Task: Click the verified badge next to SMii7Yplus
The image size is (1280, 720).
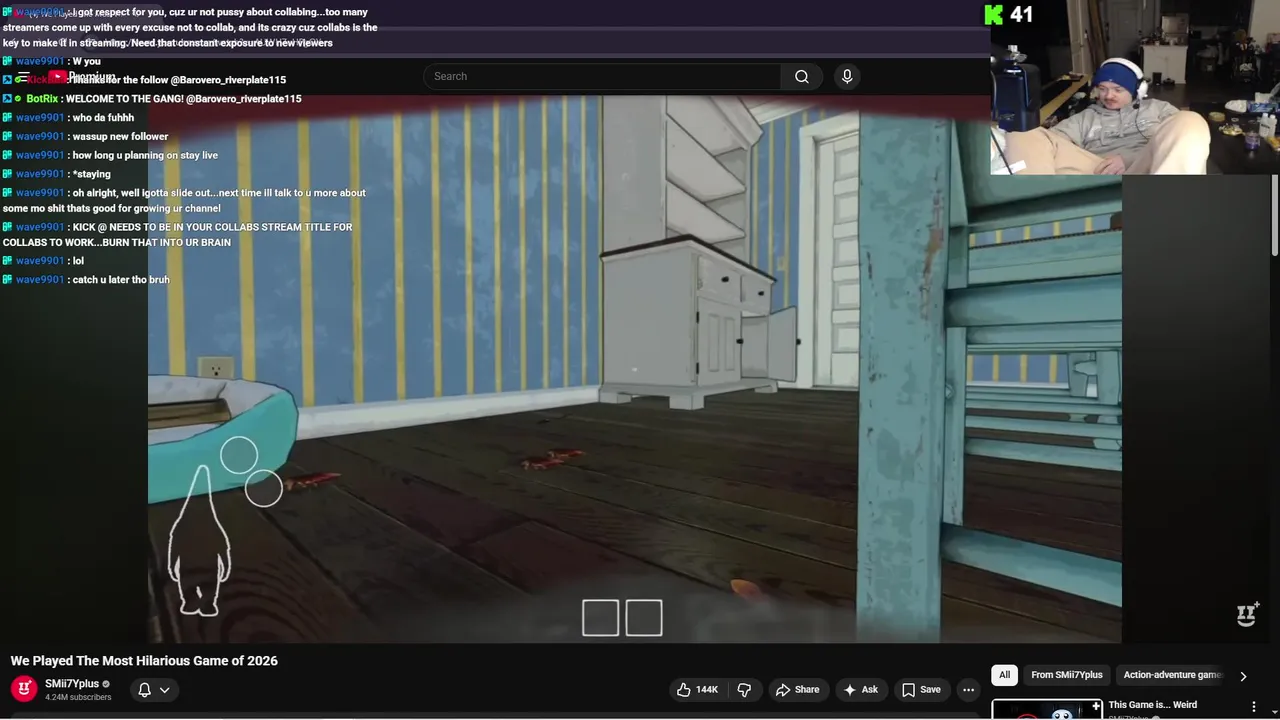Action: point(106,685)
